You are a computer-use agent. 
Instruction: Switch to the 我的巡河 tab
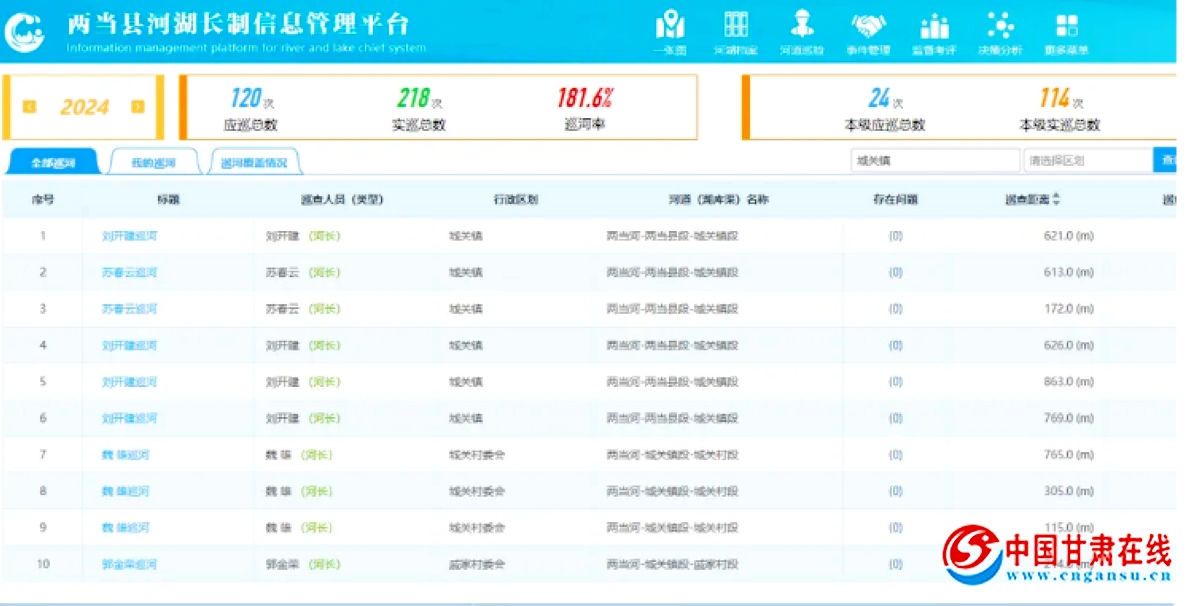tap(153, 162)
